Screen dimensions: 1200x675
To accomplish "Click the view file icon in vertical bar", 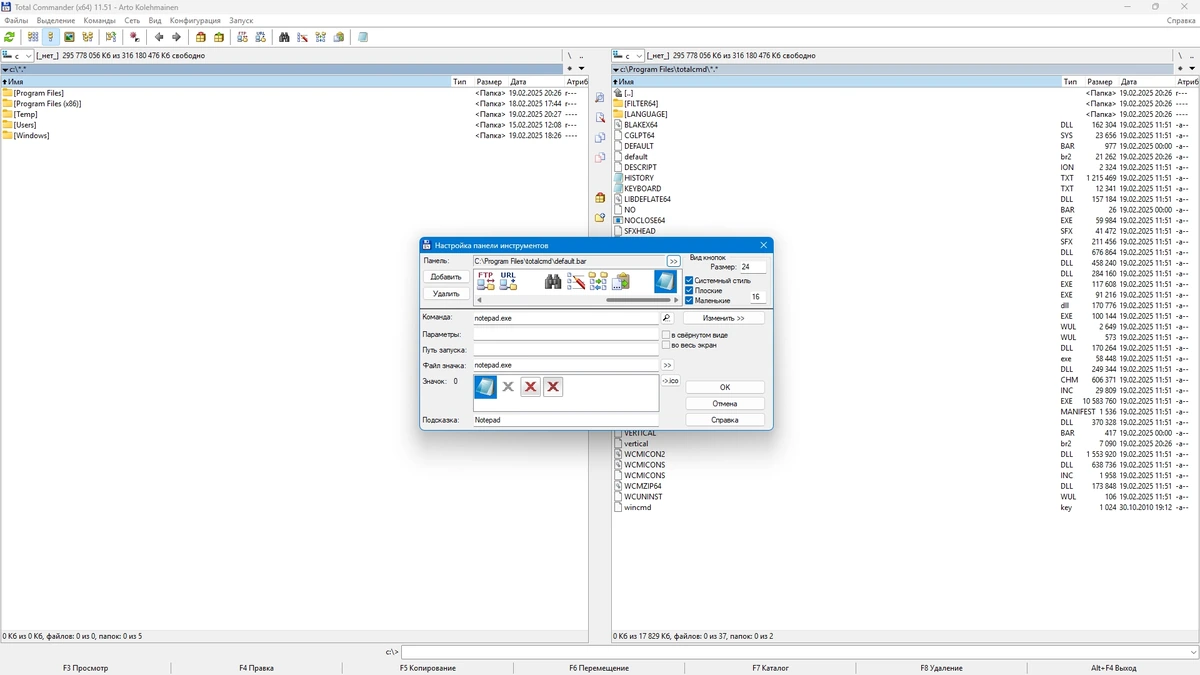I will (600, 97).
